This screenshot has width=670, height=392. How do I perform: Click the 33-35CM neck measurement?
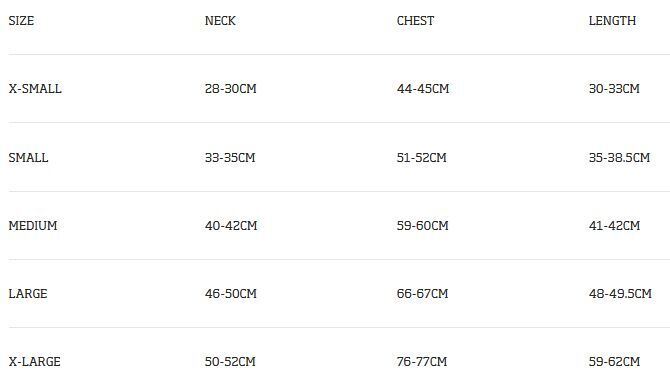click(x=230, y=157)
